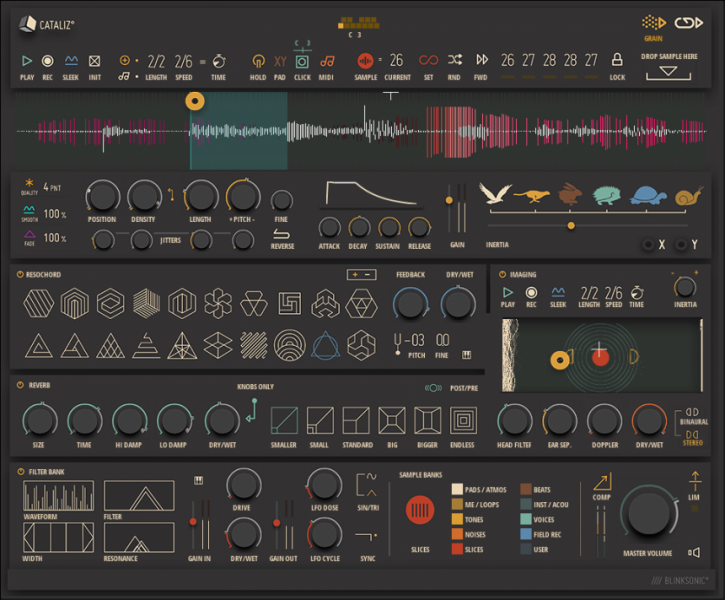
Task: Select the FIELD REC sample bank swatch
Action: click(526, 534)
